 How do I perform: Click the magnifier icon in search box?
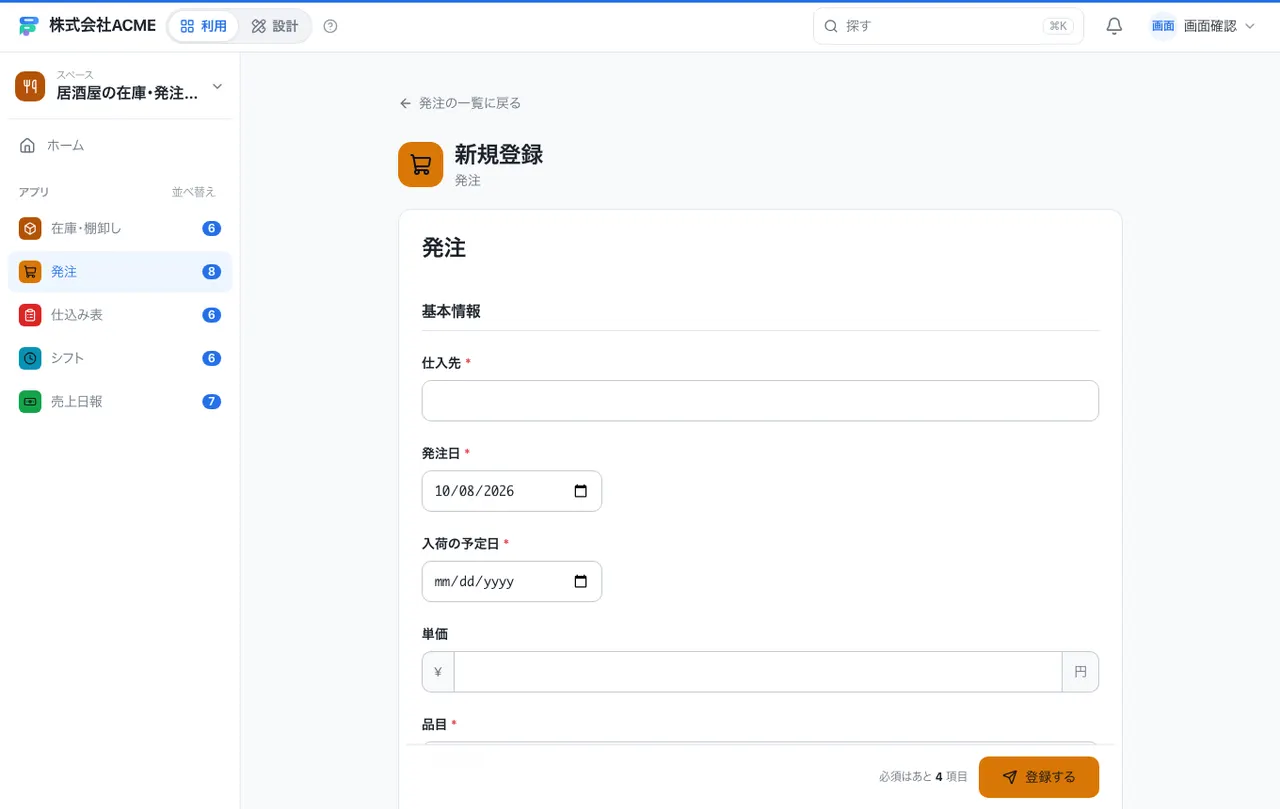[x=830, y=26]
